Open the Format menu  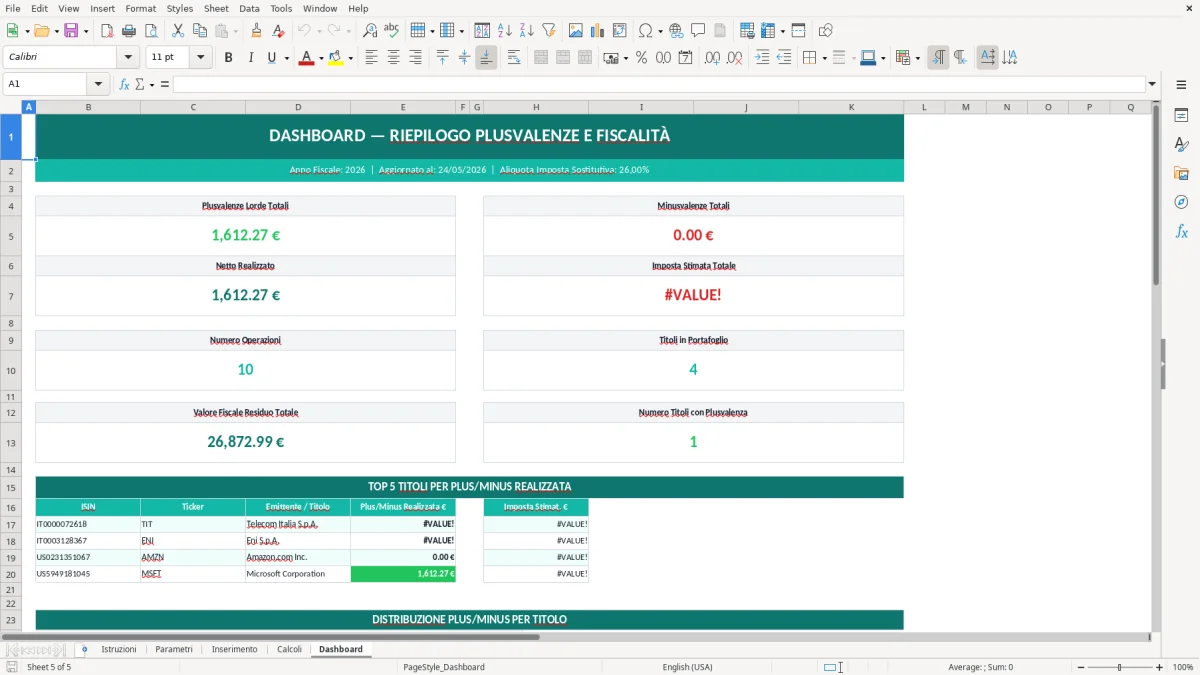(x=141, y=8)
